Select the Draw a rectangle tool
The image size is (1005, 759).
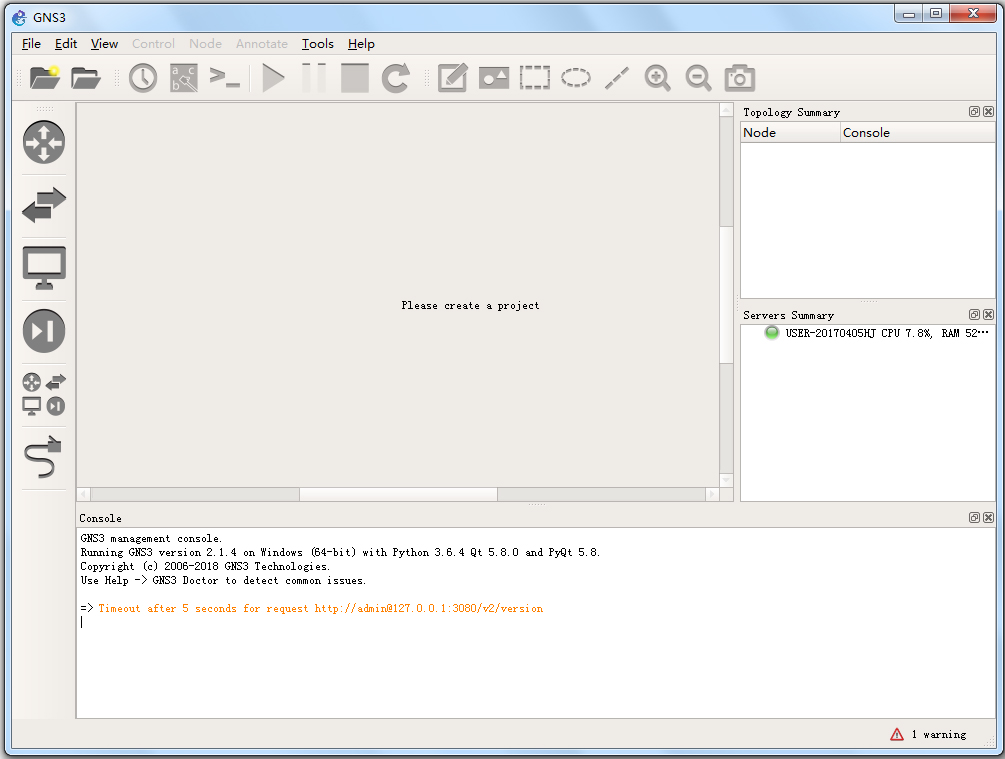535,78
